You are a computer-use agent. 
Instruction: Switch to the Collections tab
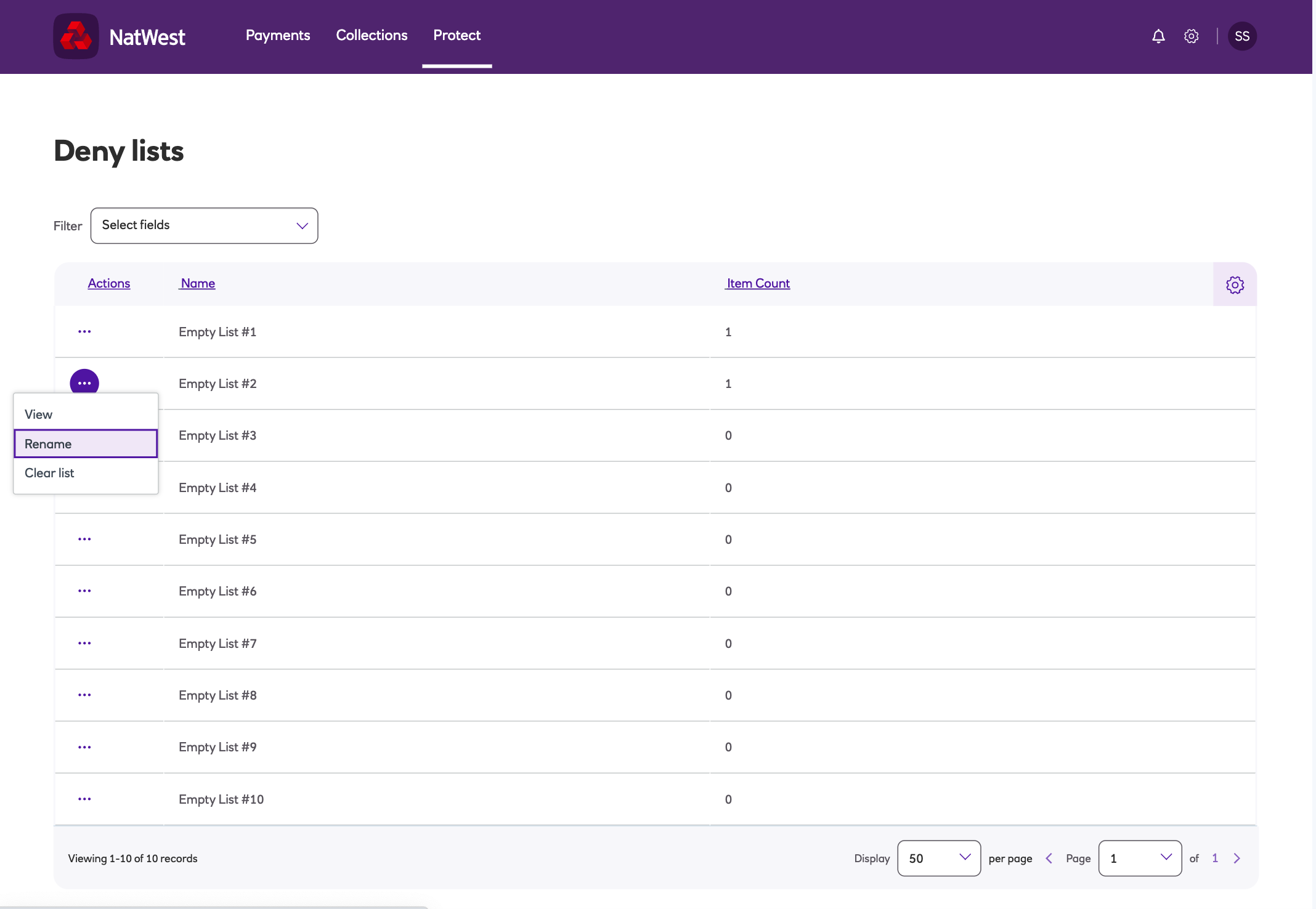[372, 36]
